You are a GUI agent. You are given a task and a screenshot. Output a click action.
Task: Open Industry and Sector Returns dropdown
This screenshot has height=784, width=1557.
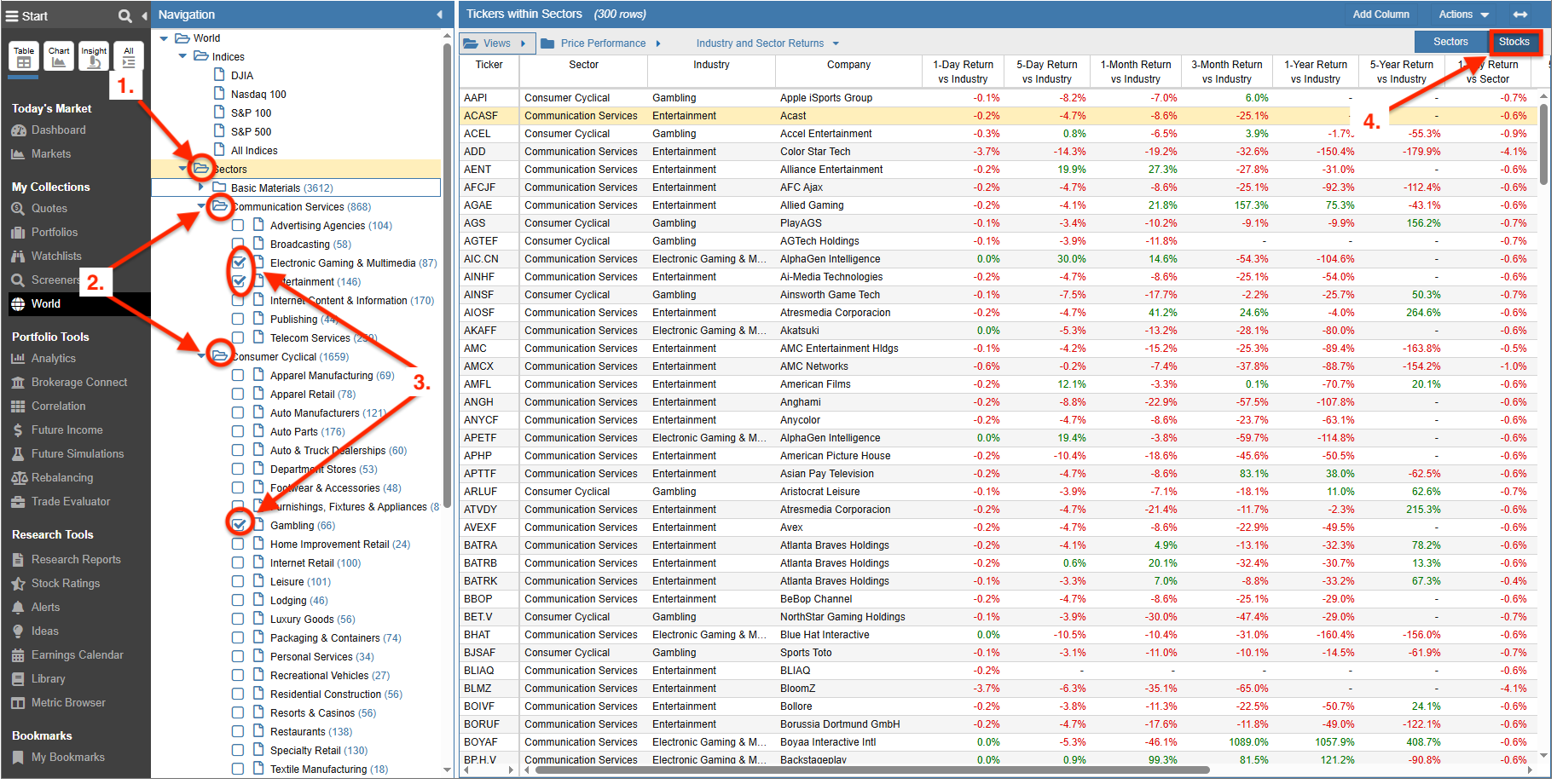click(767, 43)
